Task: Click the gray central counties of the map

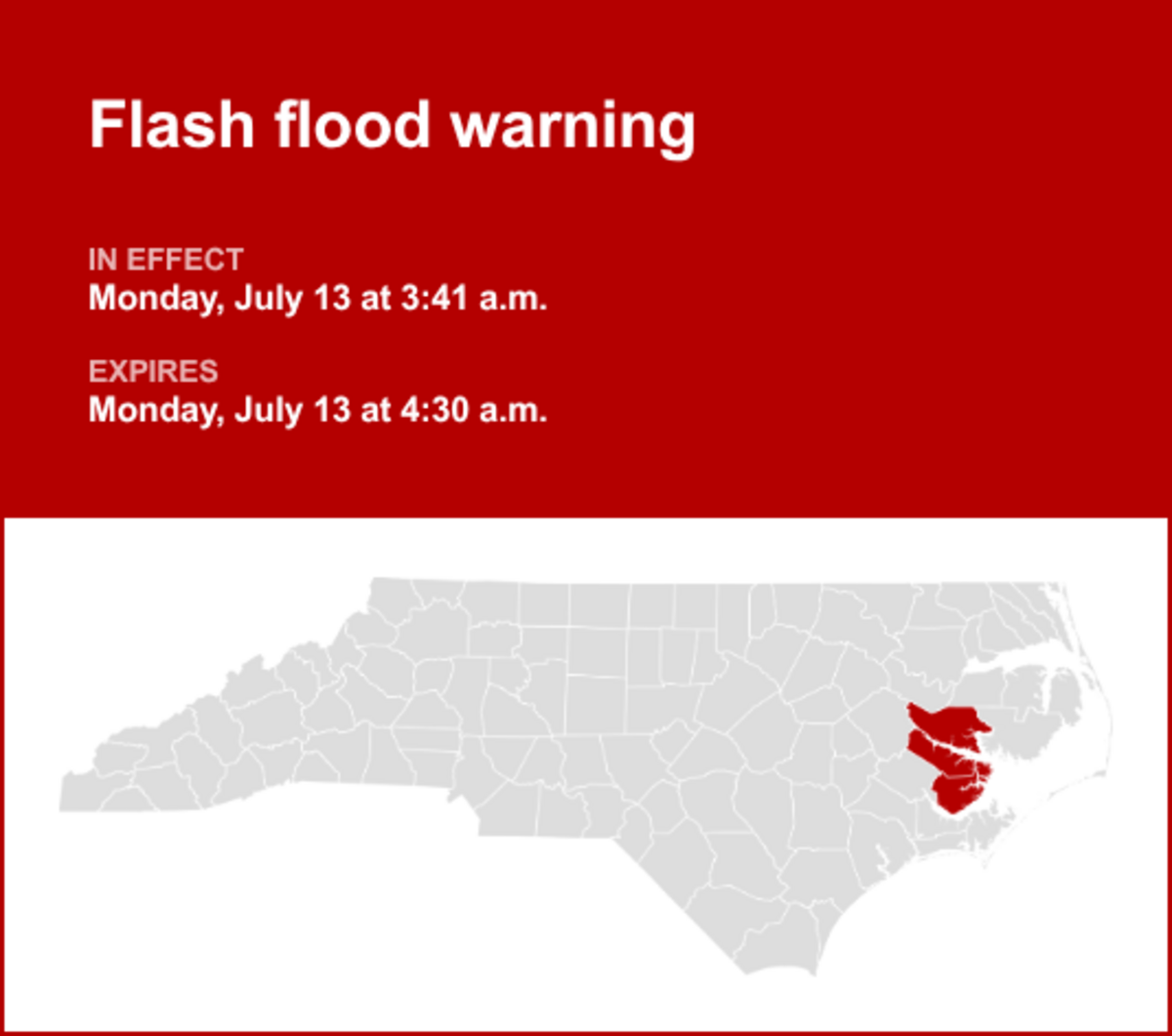Action: [606, 703]
